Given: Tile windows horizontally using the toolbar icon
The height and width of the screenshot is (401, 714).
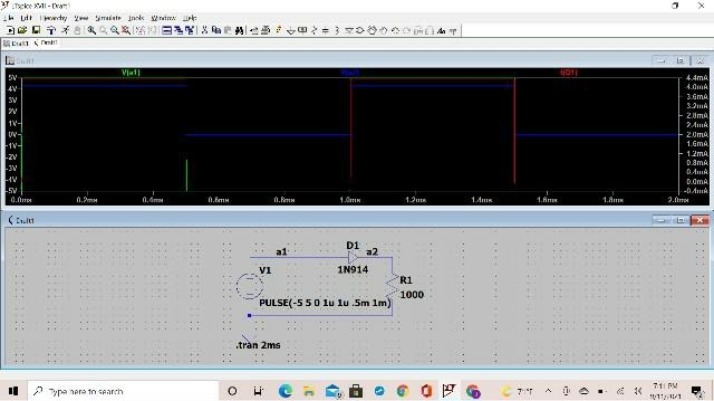Looking at the screenshot, I should click(167, 30).
